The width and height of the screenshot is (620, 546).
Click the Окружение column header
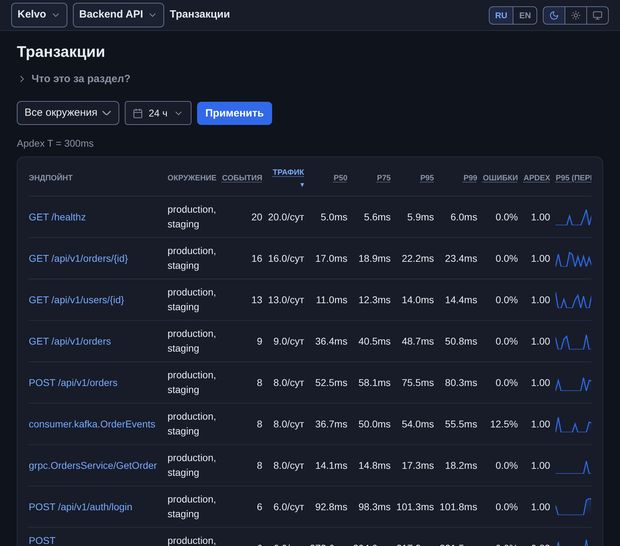tap(192, 178)
